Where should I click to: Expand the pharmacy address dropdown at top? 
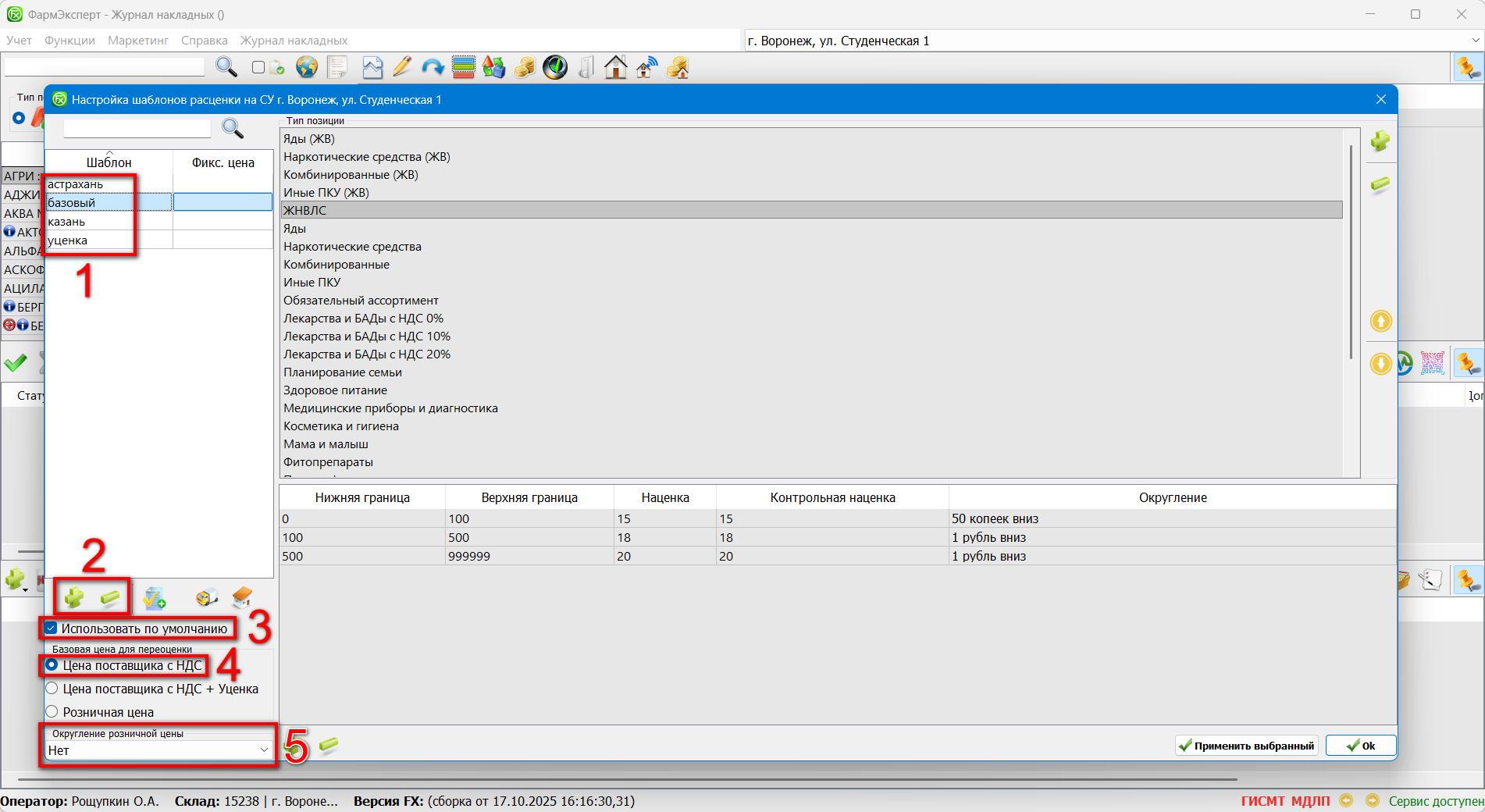coord(1475,41)
